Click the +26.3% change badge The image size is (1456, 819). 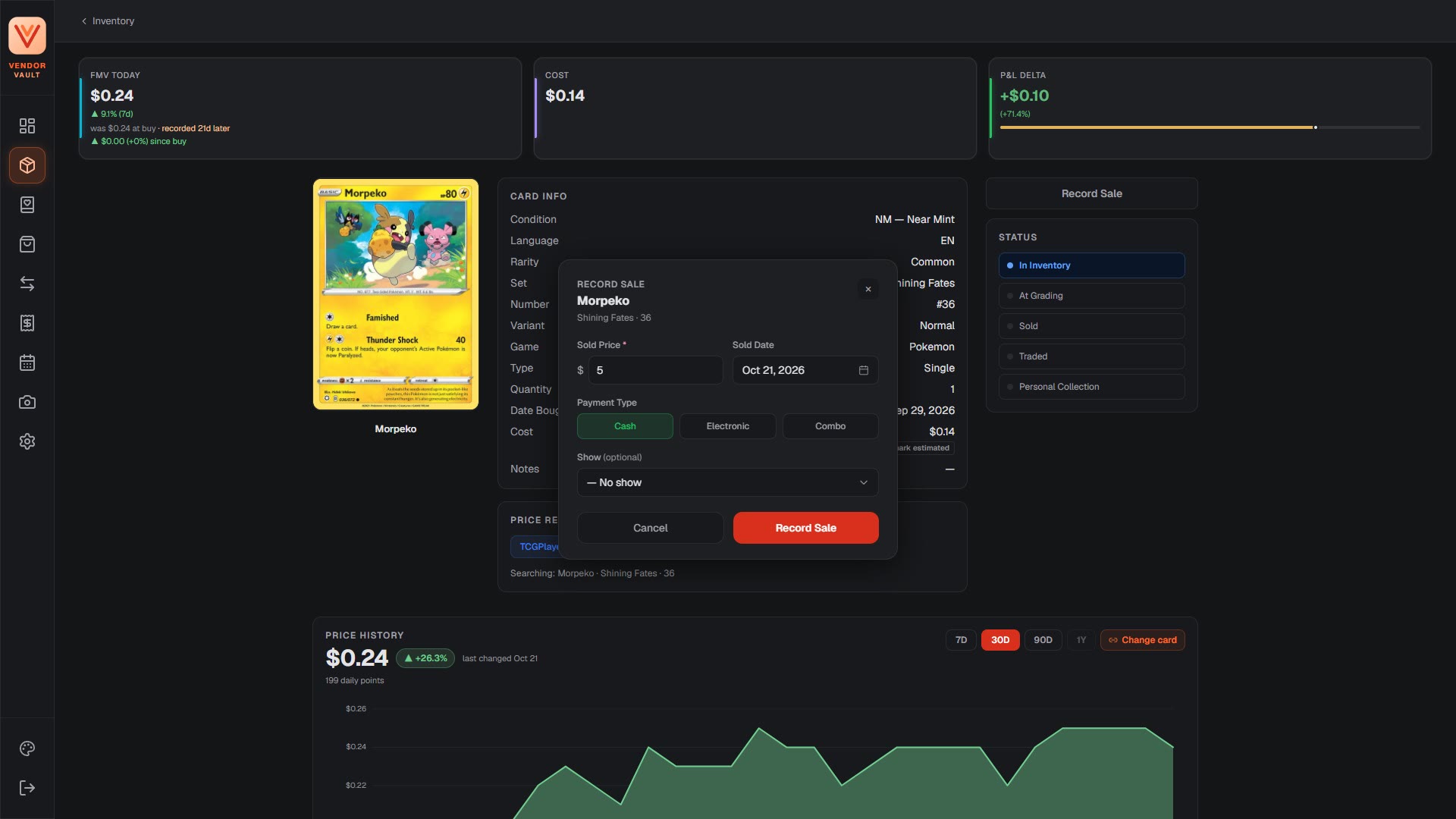[x=425, y=658]
